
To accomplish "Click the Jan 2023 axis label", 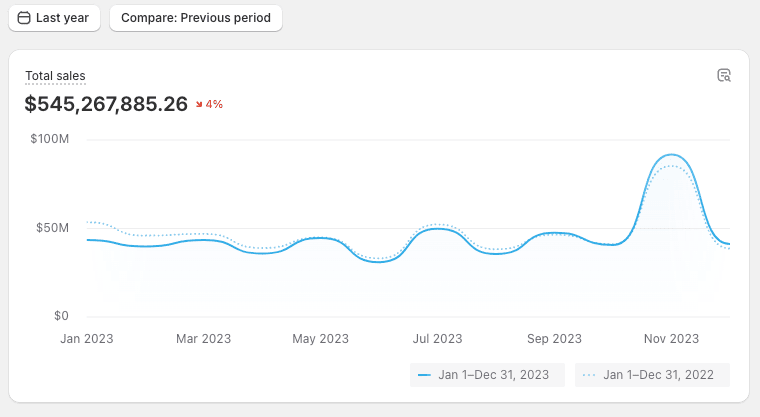I will 87,339.
